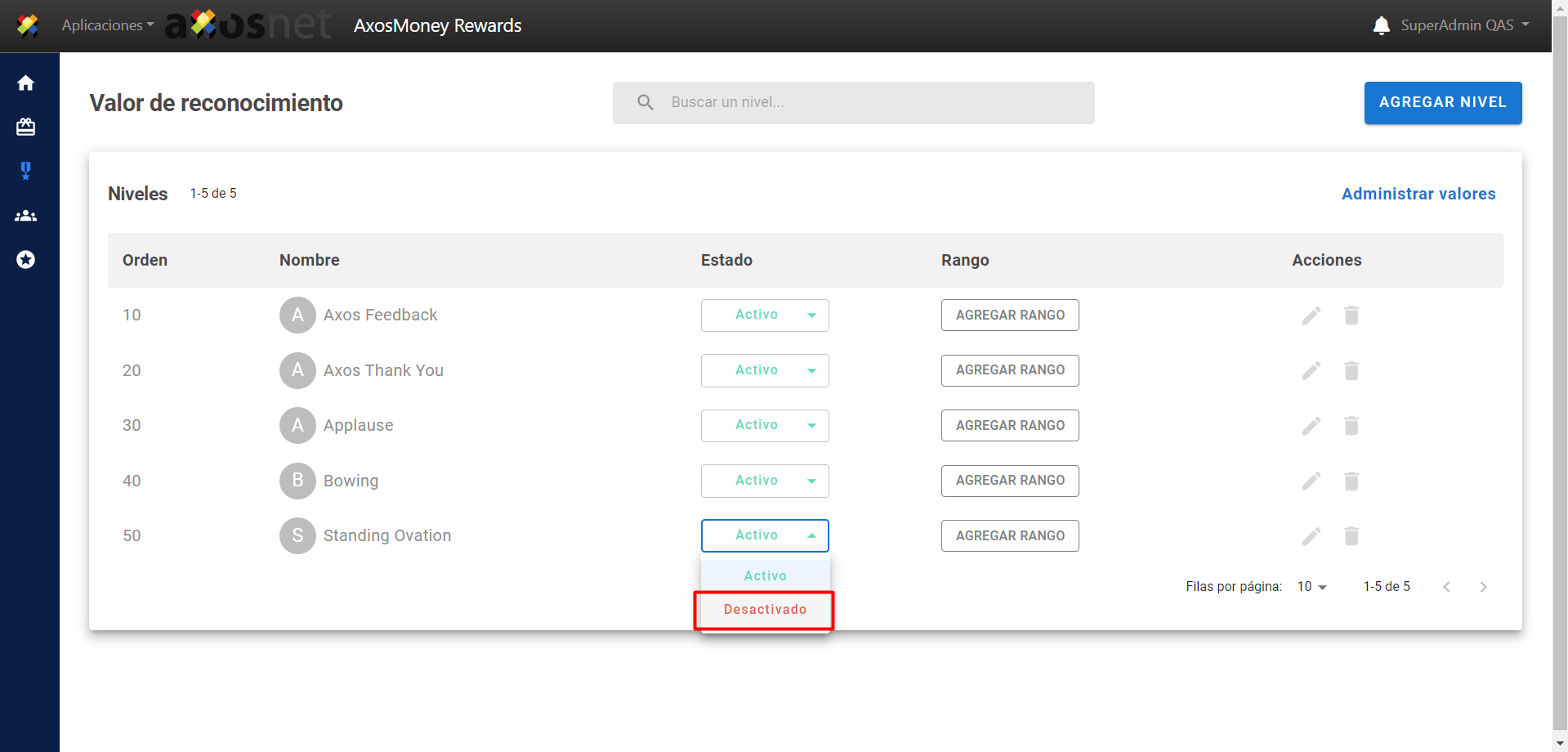The width and height of the screenshot is (1568, 752).
Task: Select the medal badge sidebar icon
Action: tap(25, 171)
